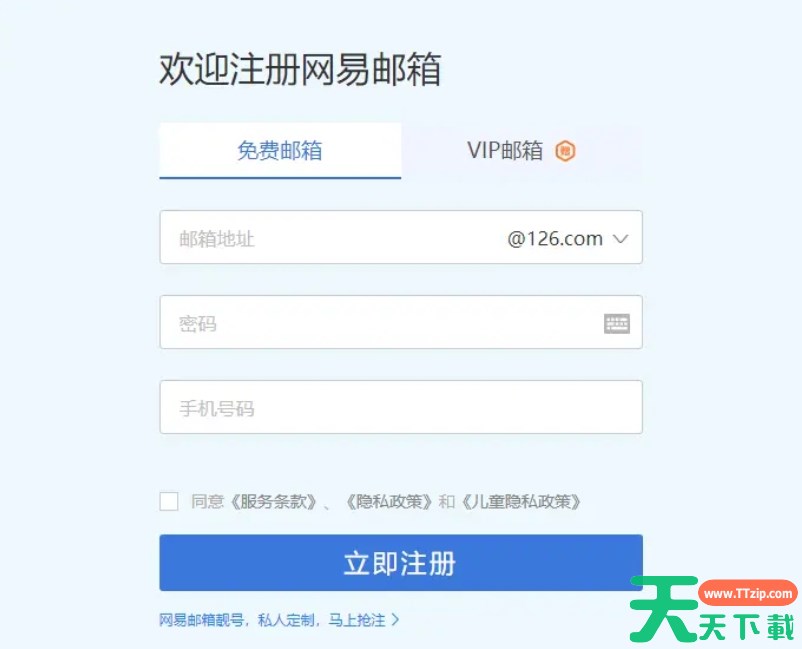Focus the 密码 password field
This screenshot has width=802, height=649.
(401, 322)
